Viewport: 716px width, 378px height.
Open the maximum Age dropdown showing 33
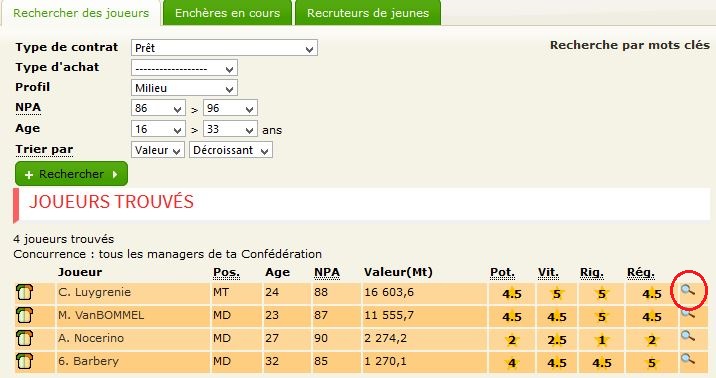230,129
